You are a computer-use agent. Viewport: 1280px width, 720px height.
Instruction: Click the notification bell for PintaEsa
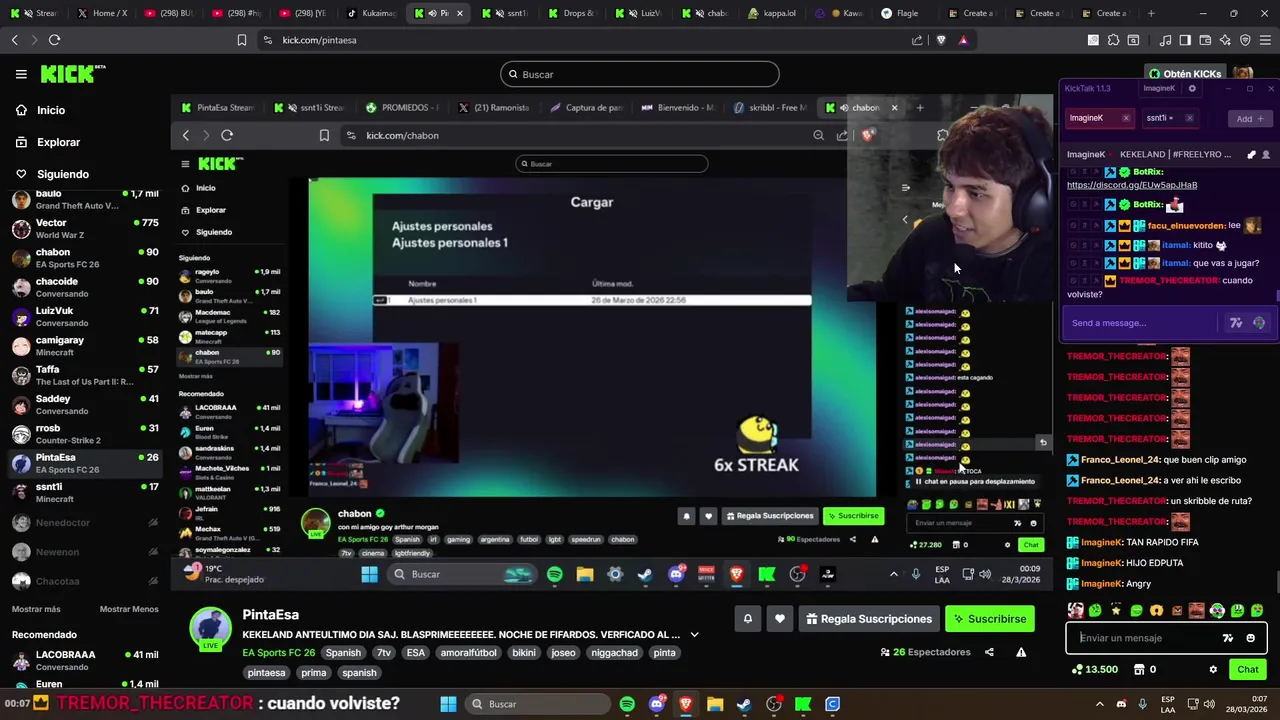747,619
